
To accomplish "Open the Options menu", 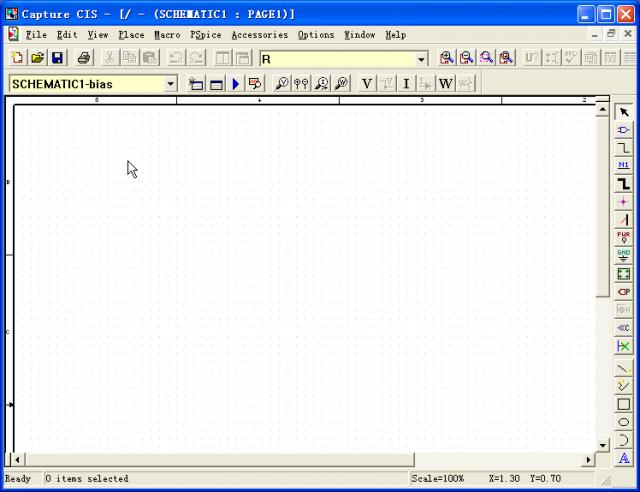I will coord(316,35).
